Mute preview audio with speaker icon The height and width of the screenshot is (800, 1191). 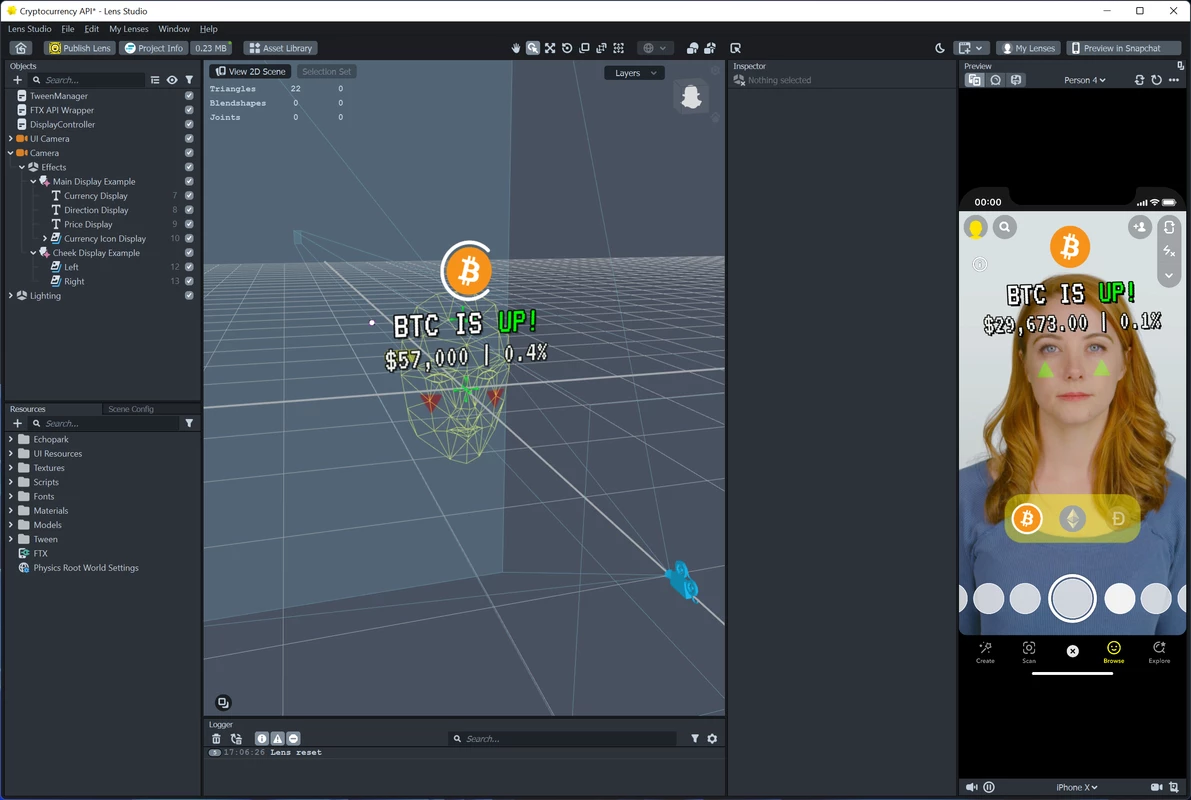pyautogui.click(x=971, y=787)
